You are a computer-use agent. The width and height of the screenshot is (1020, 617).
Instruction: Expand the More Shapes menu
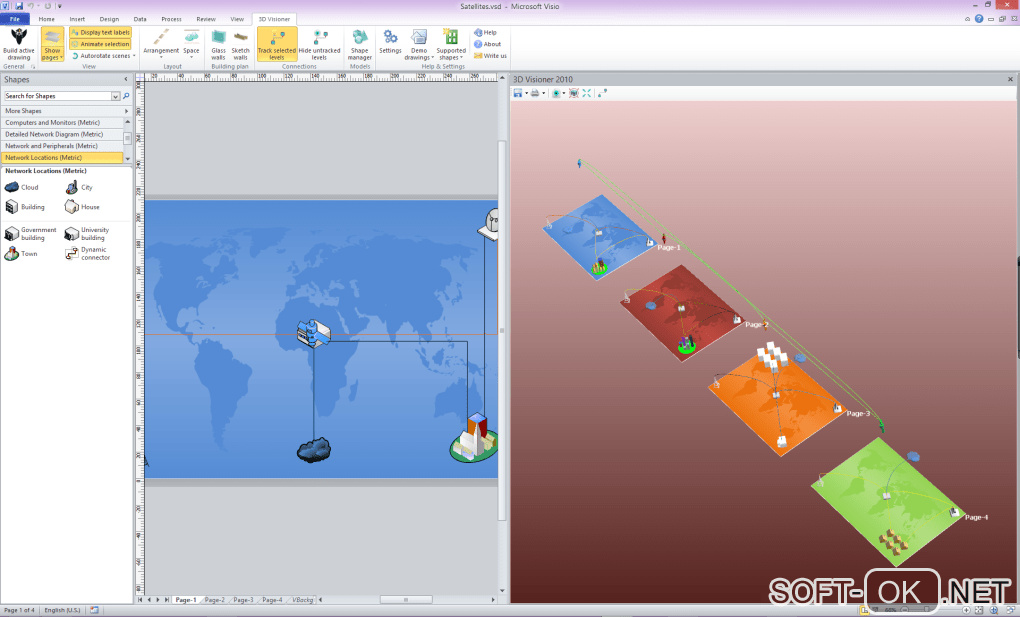66,111
